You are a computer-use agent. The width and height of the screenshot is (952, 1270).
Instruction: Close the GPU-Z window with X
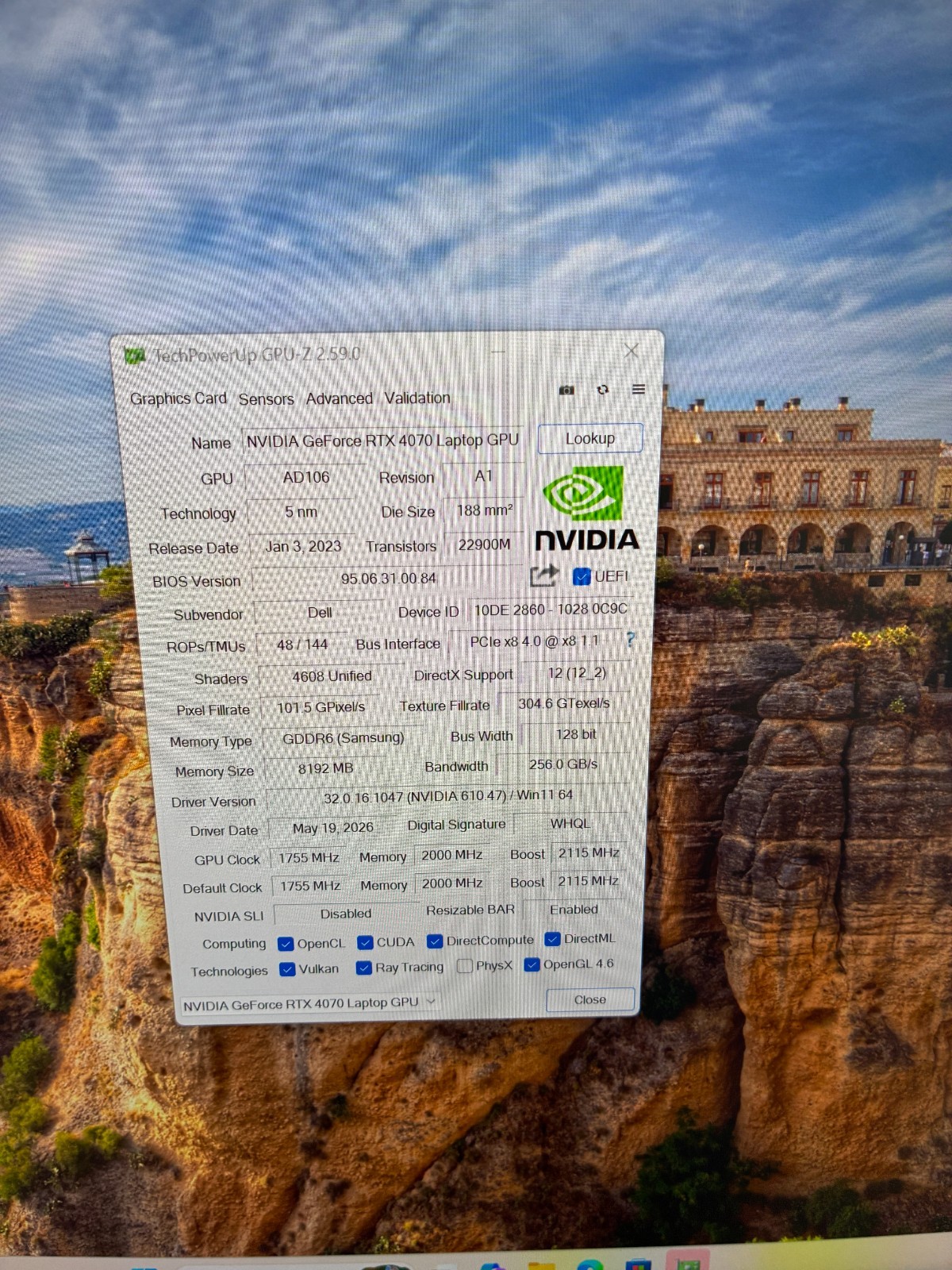[631, 350]
